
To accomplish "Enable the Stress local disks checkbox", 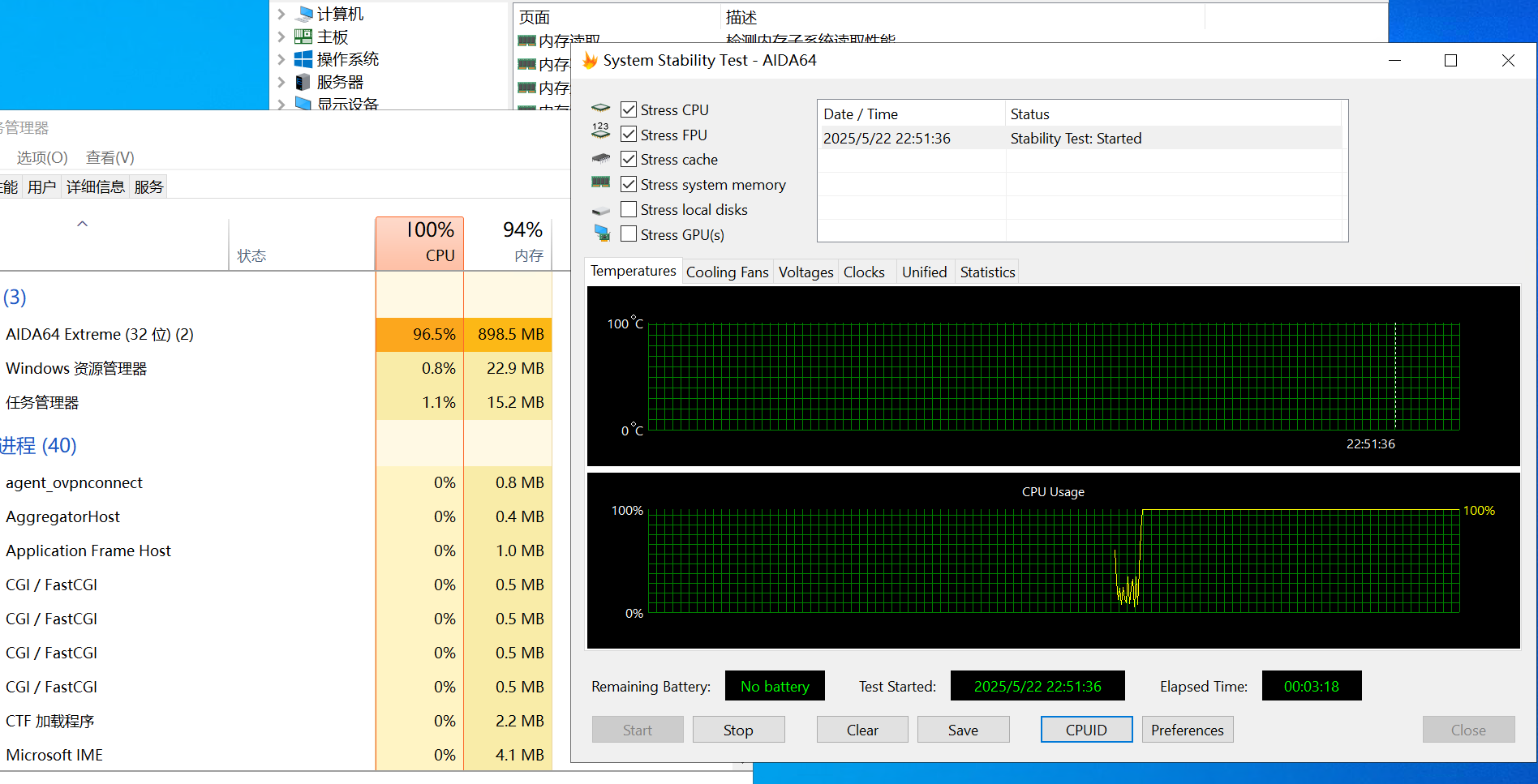I will [x=629, y=209].
